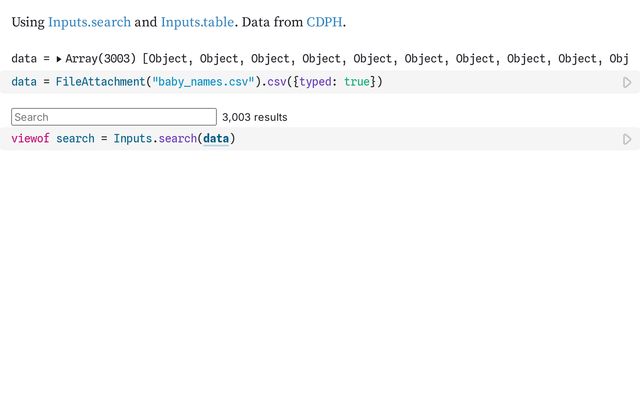The image size is (640, 400).
Task: Click the "search" variable name in code
Action: [x=75, y=139]
